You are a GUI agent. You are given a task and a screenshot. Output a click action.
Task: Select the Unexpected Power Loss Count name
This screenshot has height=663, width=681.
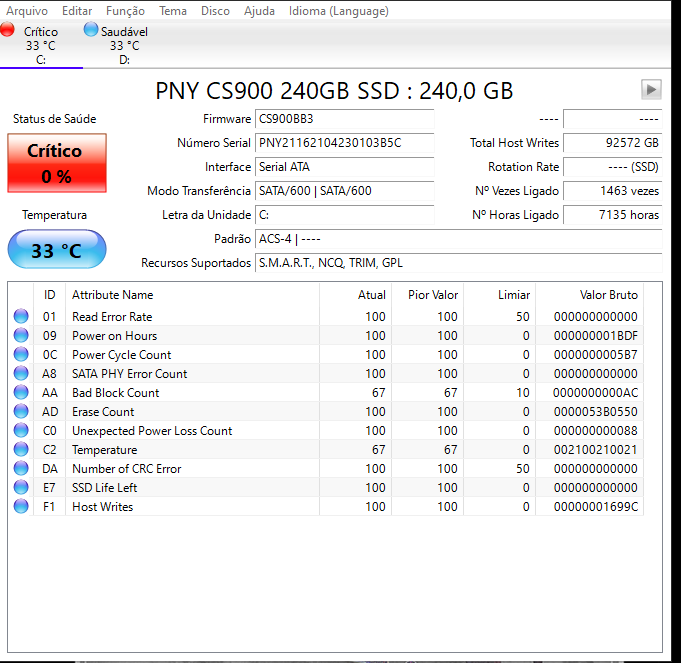(152, 431)
